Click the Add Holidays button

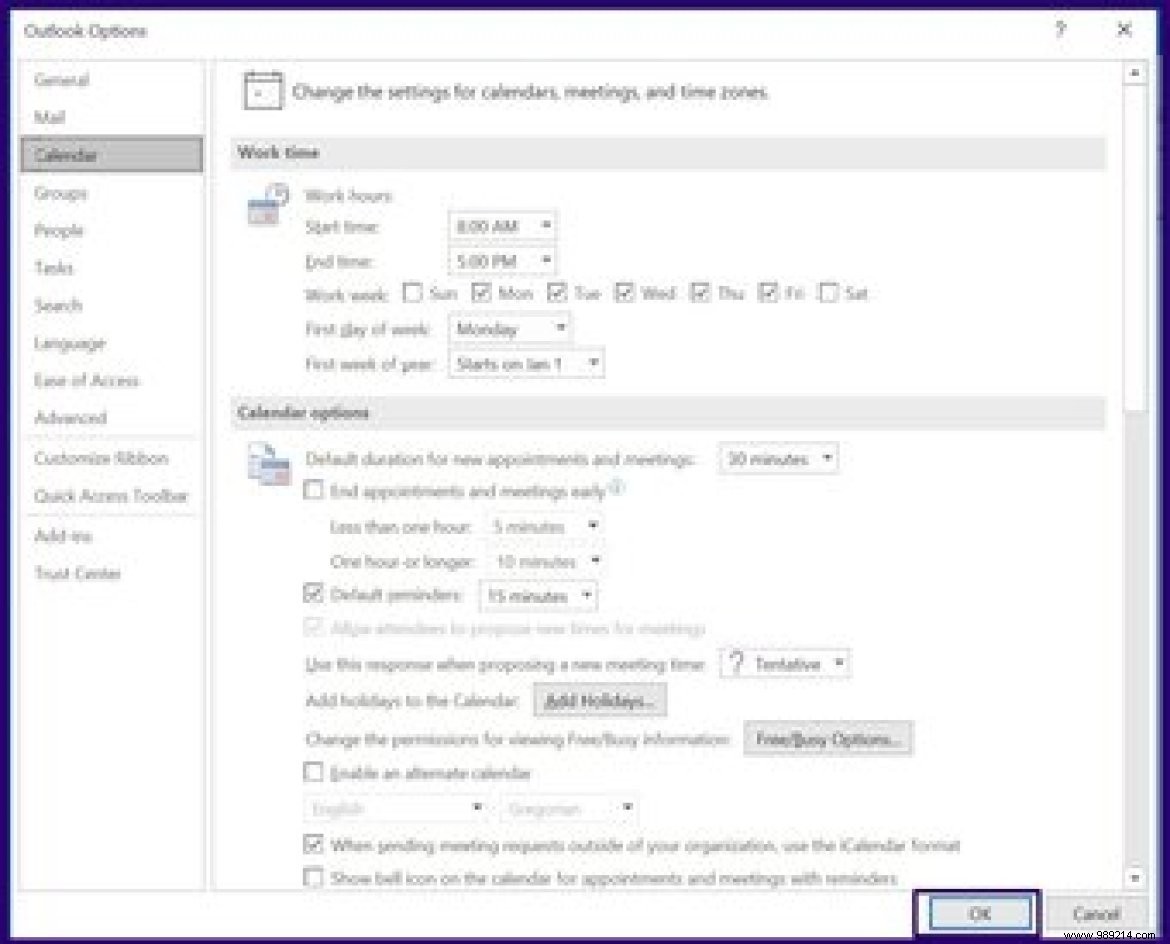click(x=600, y=700)
